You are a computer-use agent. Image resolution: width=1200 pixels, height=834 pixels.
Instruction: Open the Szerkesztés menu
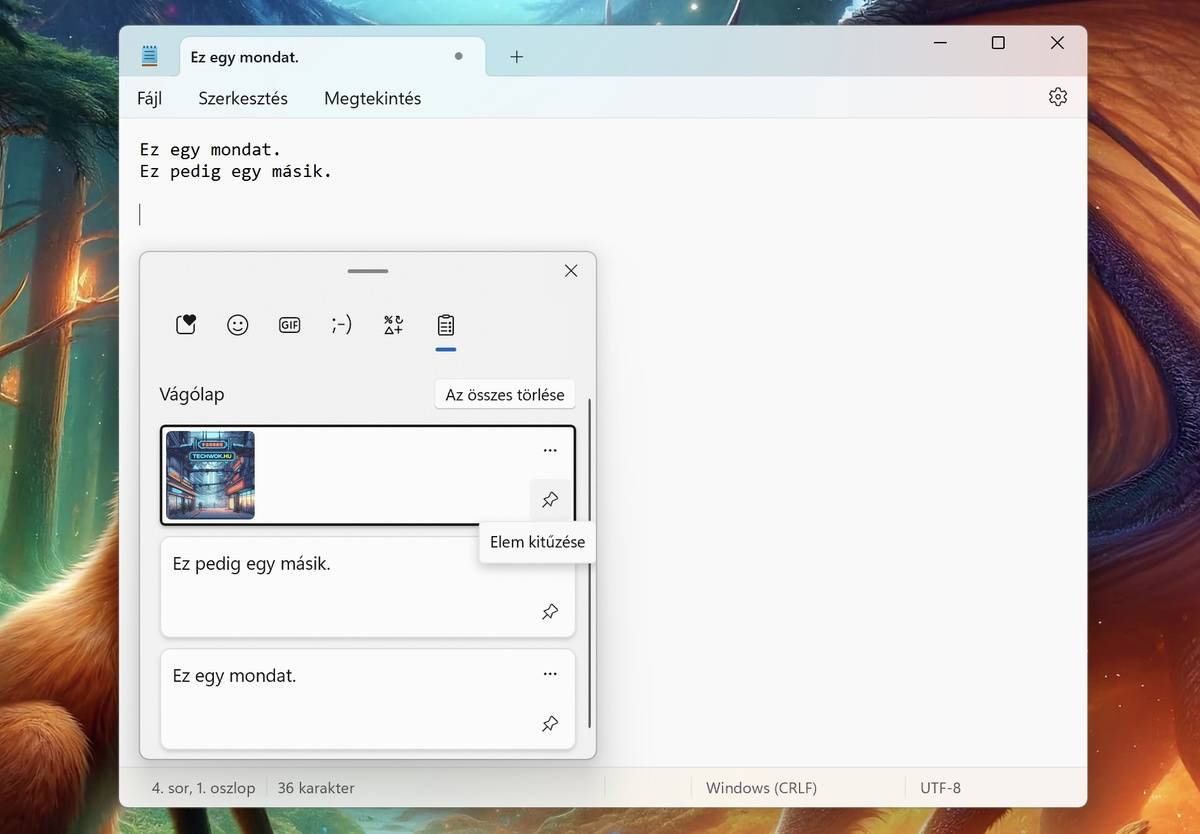(x=243, y=98)
